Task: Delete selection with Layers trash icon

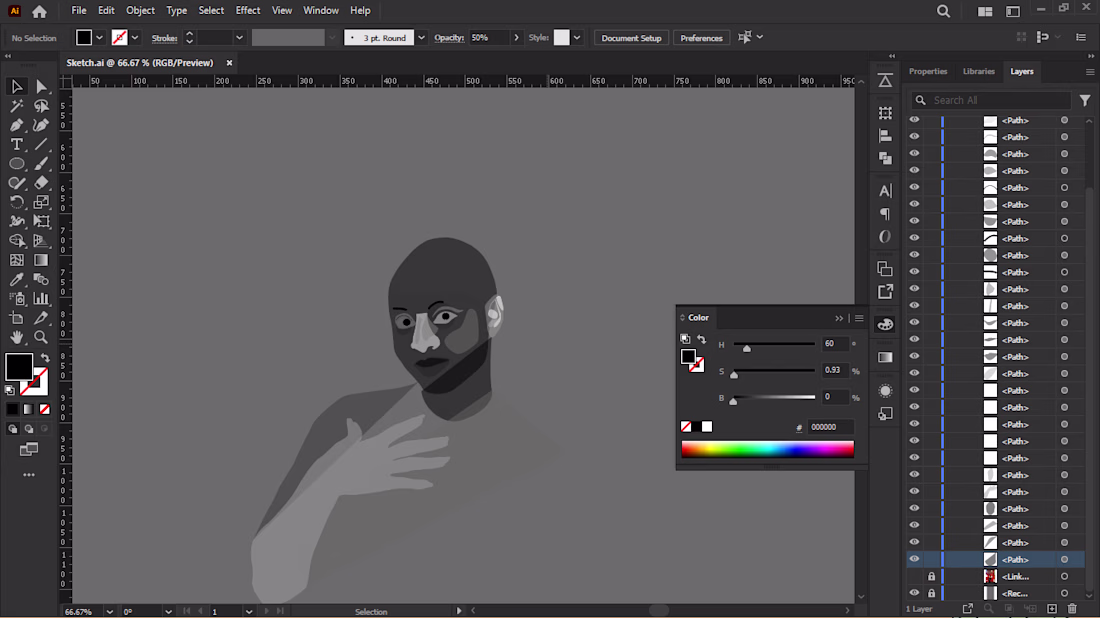Action: coord(1072,609)
